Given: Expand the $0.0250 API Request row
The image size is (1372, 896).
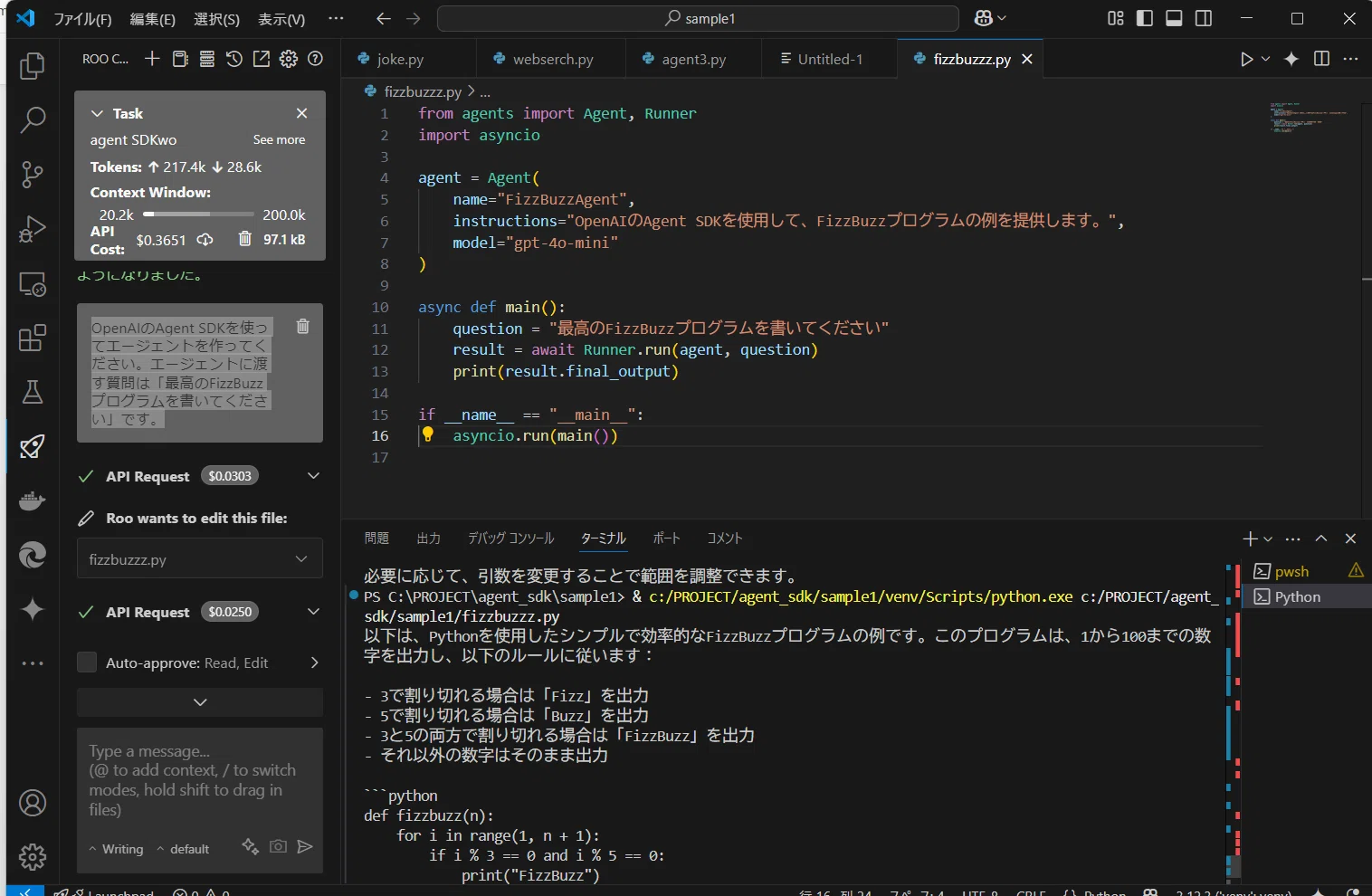Looking at the screenshot, I should click(x=313, y=612).
